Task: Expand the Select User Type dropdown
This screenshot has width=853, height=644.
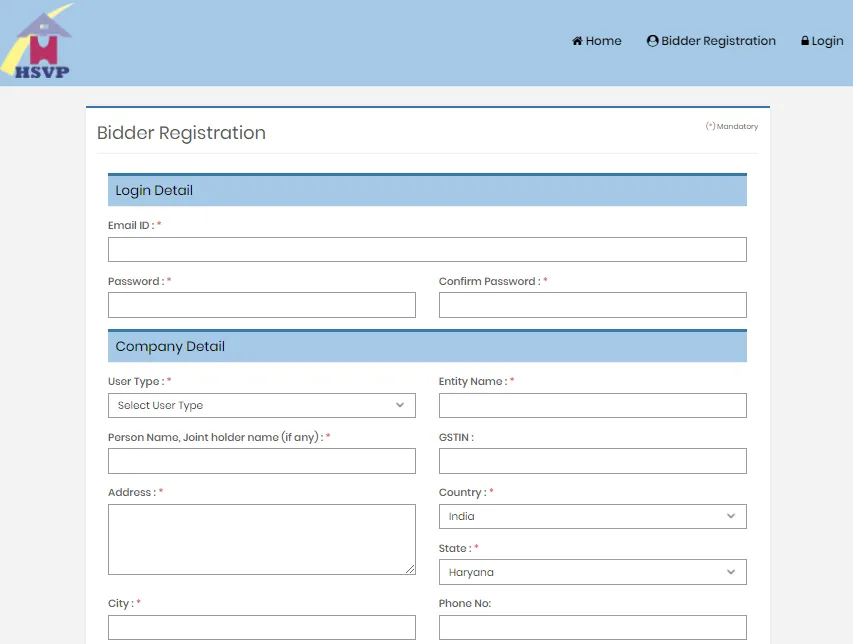Action: 261,405
